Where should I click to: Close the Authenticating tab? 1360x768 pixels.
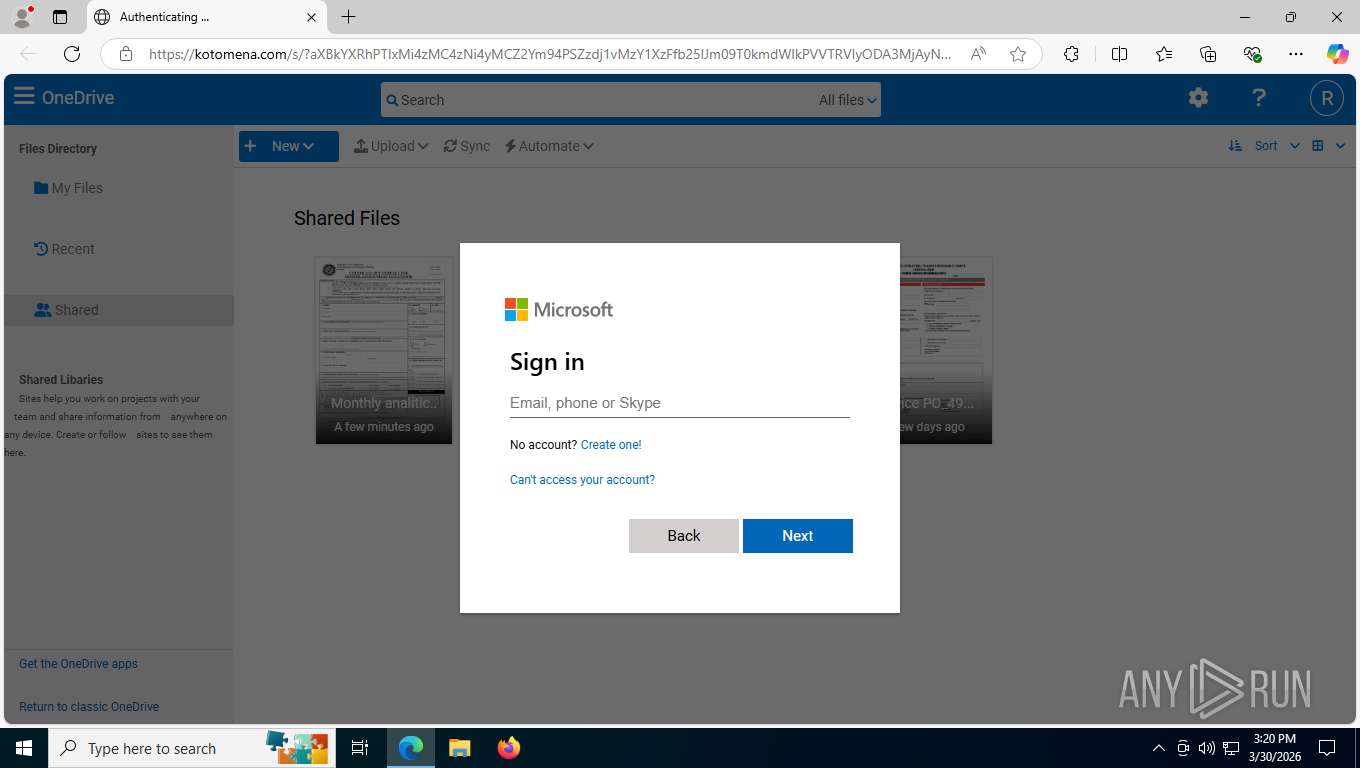[x=311, y=17]
